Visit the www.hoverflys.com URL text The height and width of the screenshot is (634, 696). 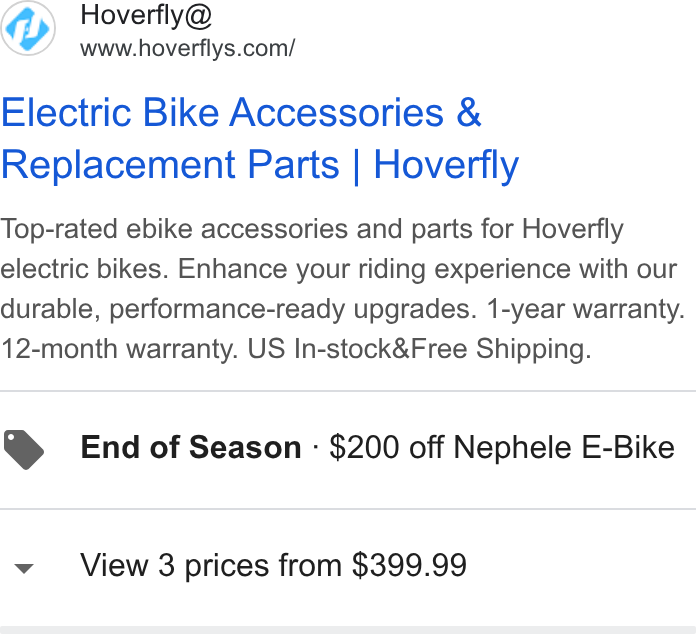pos(187,48)
